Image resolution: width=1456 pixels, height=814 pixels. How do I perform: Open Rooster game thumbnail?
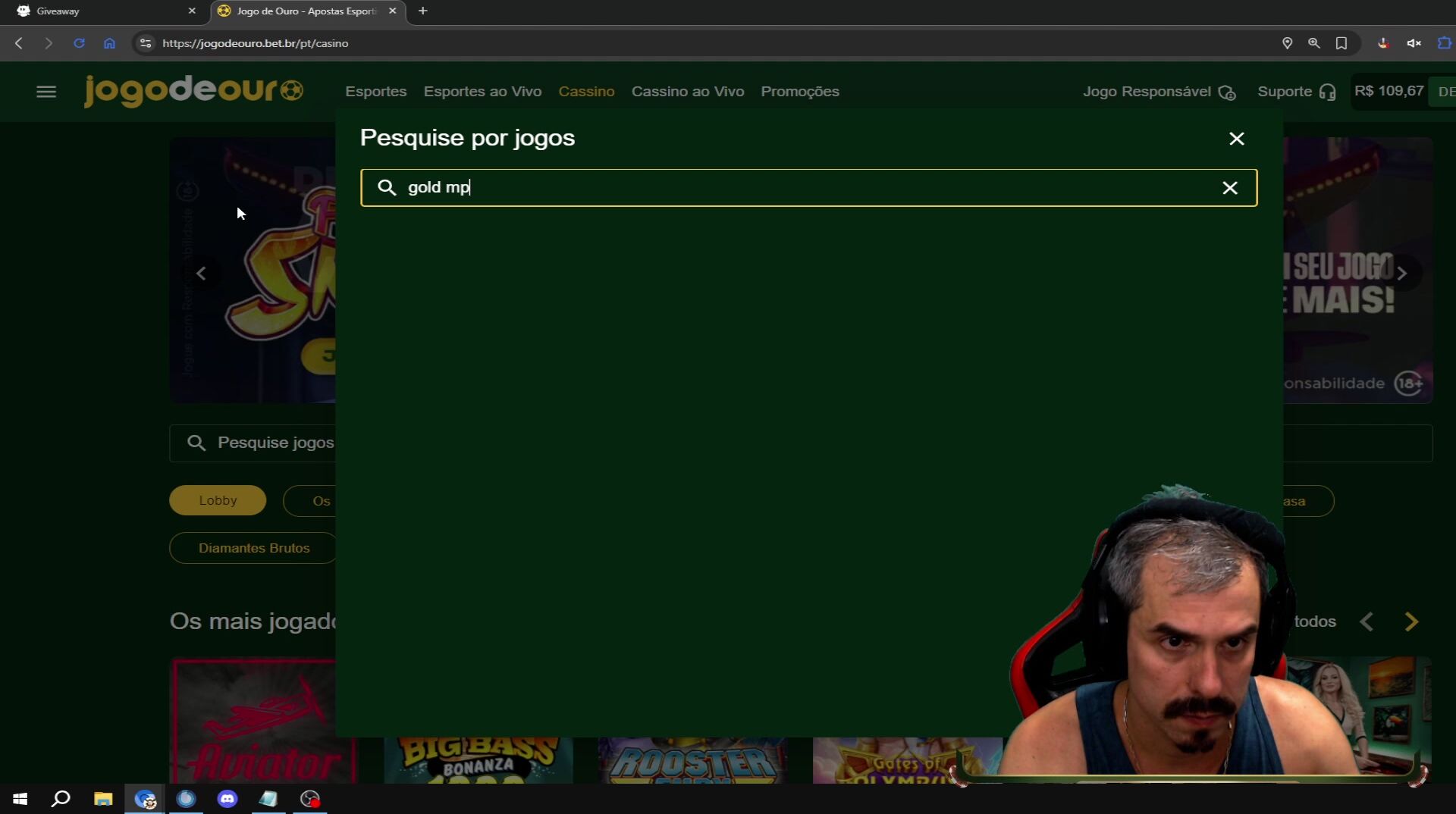692,760
